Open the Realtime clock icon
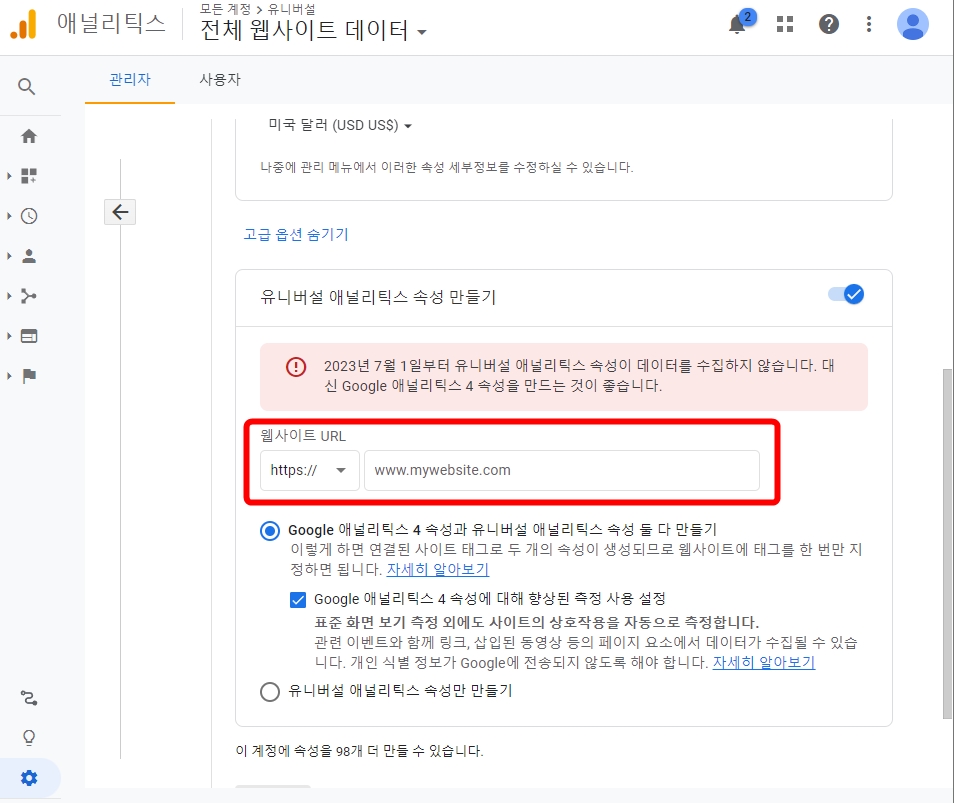Viewport: 954px width, 803px height. (29, 216)
